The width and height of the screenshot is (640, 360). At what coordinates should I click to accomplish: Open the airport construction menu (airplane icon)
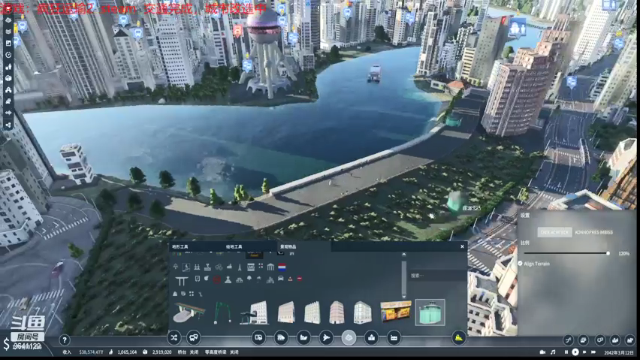coord(326,338)
